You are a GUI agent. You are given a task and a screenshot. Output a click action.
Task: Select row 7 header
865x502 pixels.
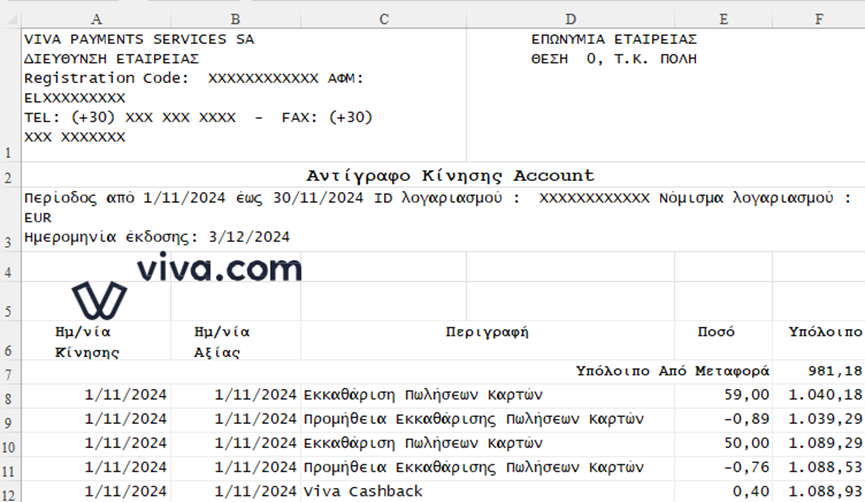tap(10, 372)
